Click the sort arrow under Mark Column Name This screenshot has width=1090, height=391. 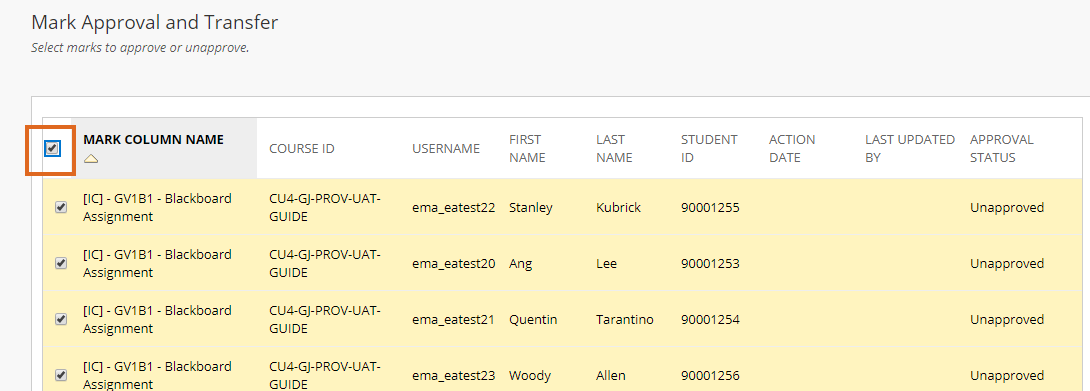[x=91, y=159]
